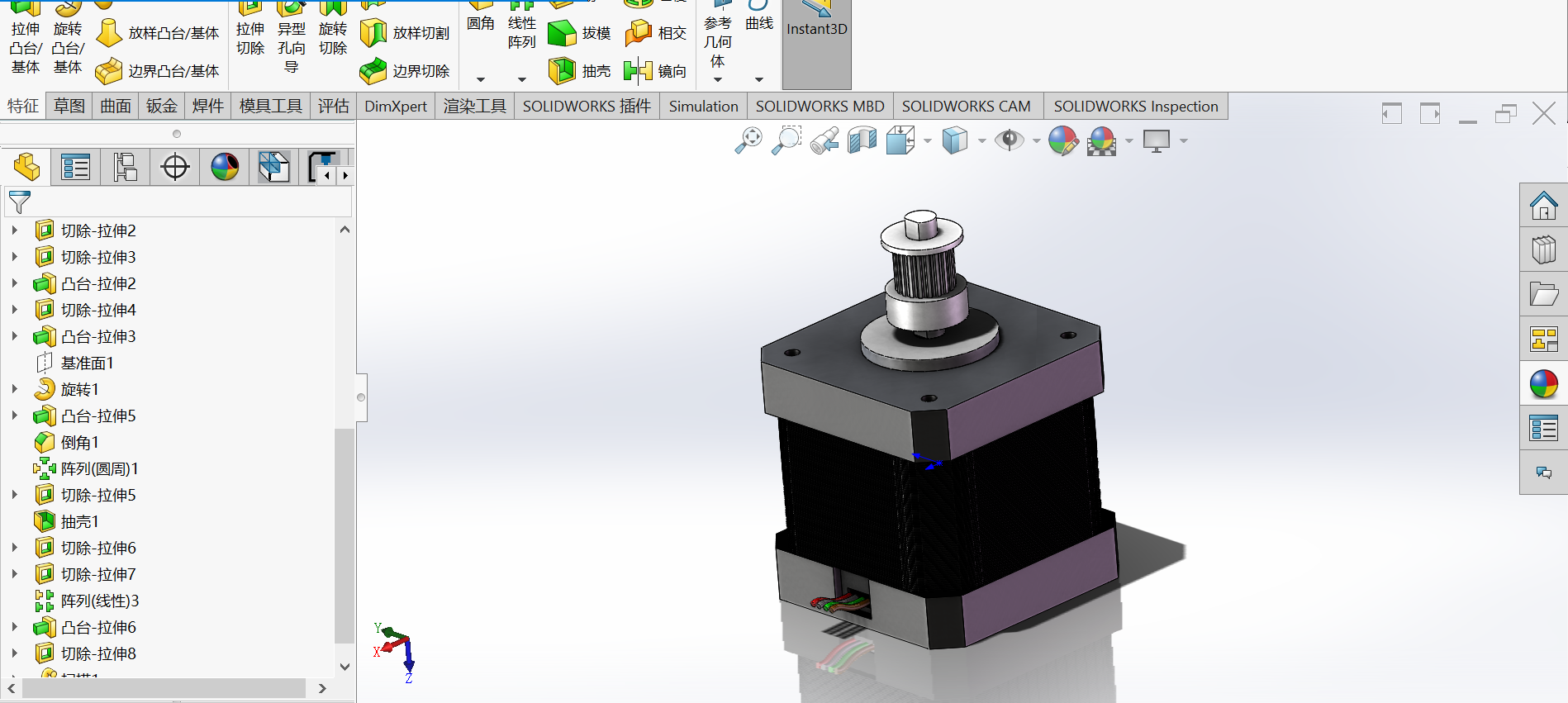
Task: Open the Display Style dropdown arrow
Action: coord(981,140)
